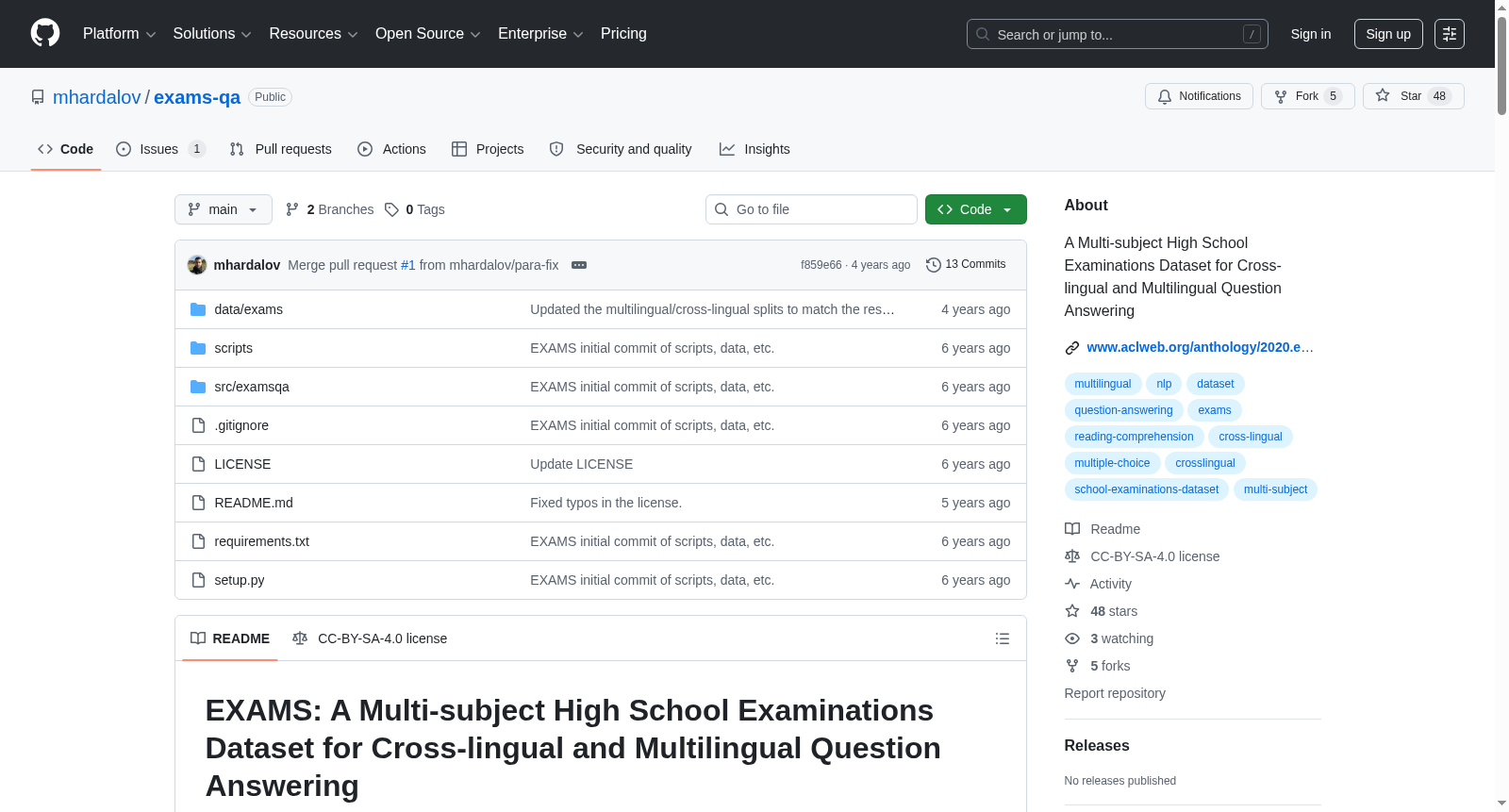The width and height of the screenshot is (1509, 812).
Task: Click the multilingual topic tag
Action: 1103,384
